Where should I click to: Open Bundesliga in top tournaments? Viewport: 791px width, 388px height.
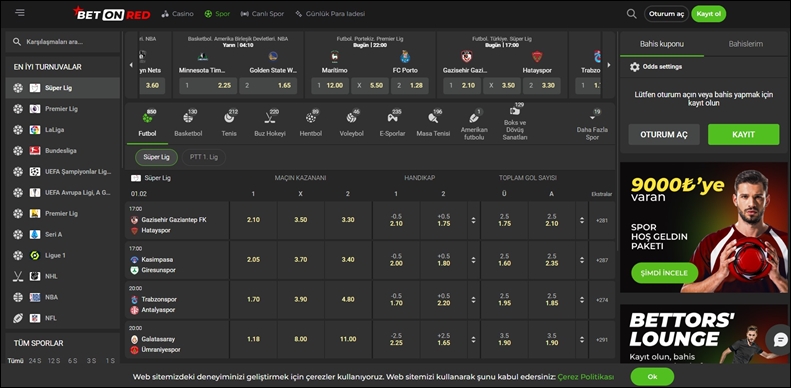63,150
